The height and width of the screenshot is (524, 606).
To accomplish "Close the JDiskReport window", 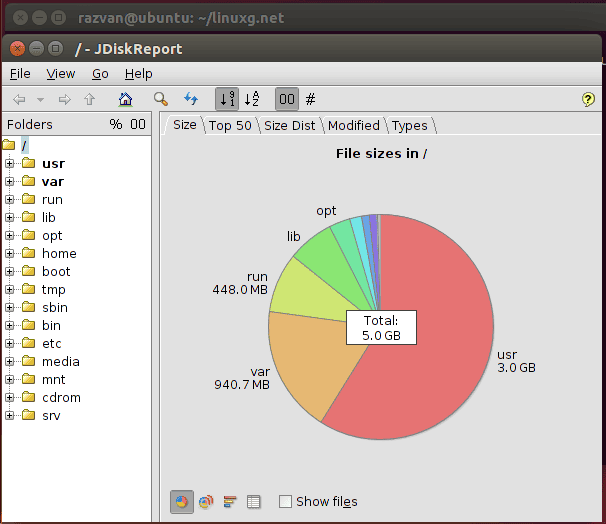I will tap(17, 49).
